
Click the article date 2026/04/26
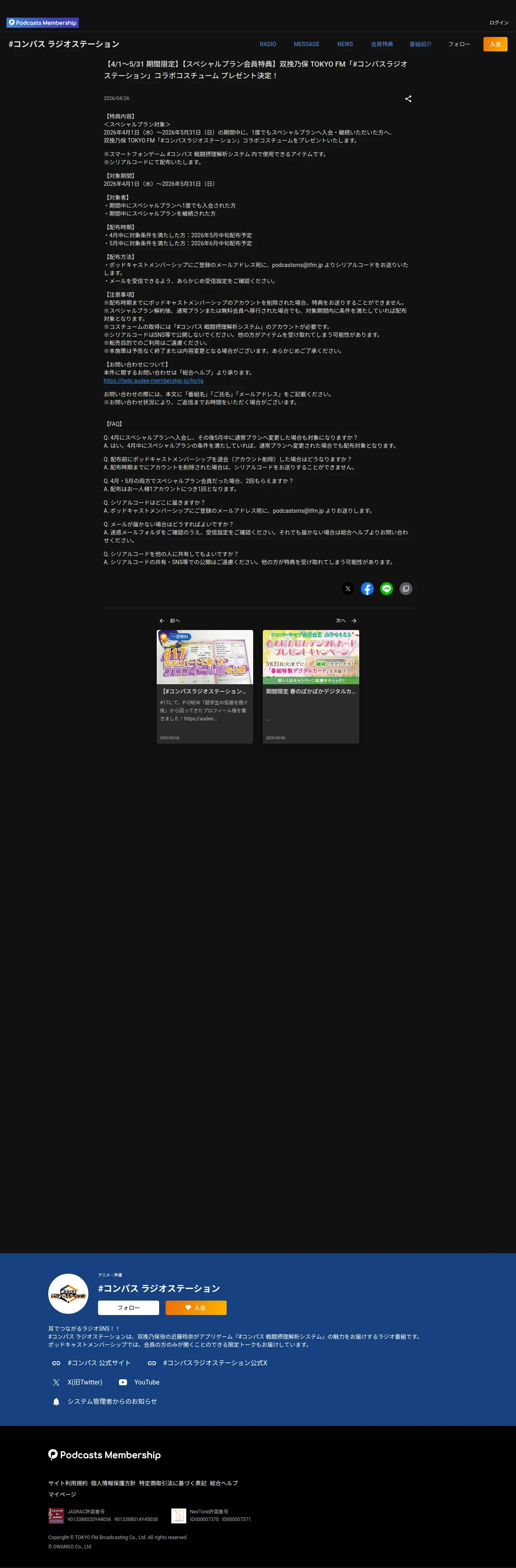tap(117, 99)
